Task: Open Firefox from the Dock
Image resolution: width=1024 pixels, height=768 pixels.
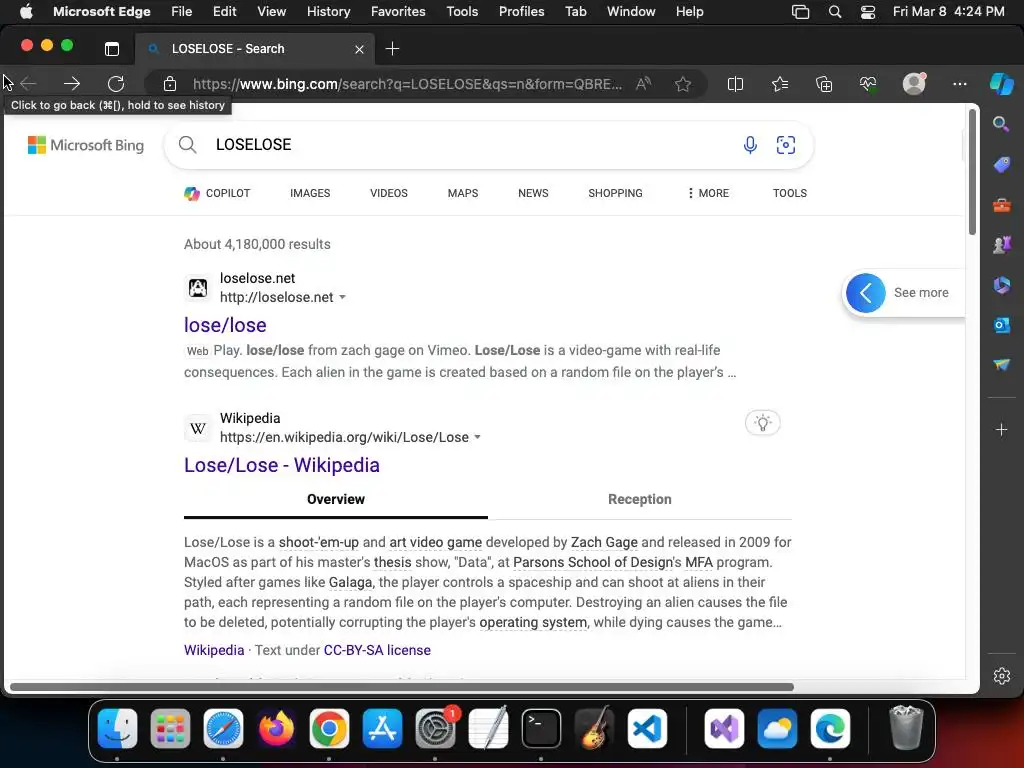Action: tap(276, 729)
